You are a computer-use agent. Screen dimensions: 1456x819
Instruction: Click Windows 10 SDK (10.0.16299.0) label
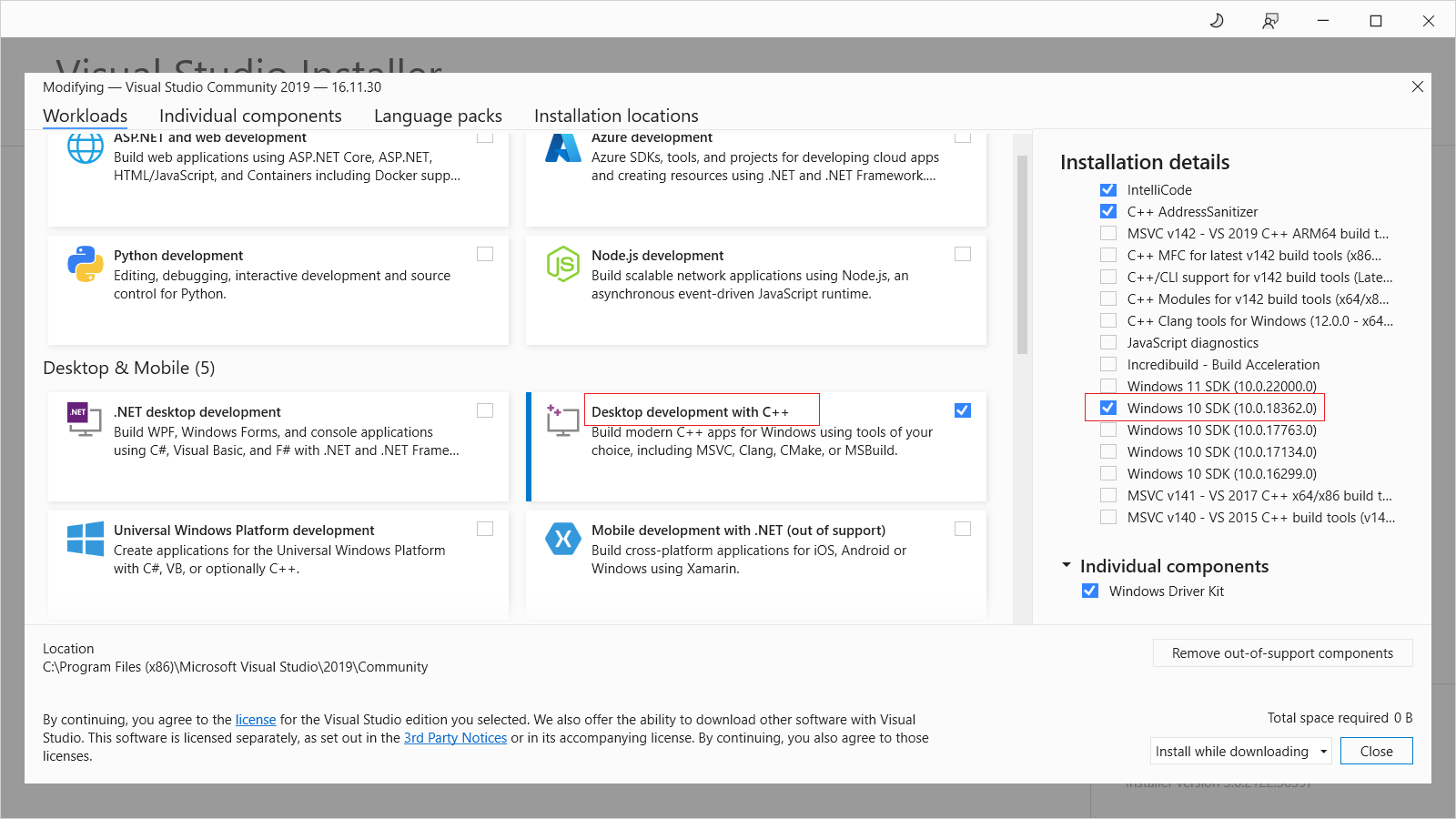click(x=1221, y=473)
